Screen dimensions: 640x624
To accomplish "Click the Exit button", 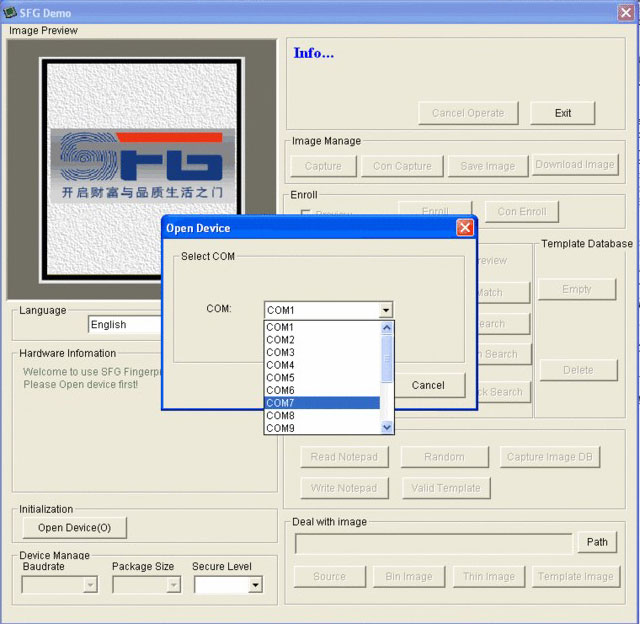I will tap(562, 113).
